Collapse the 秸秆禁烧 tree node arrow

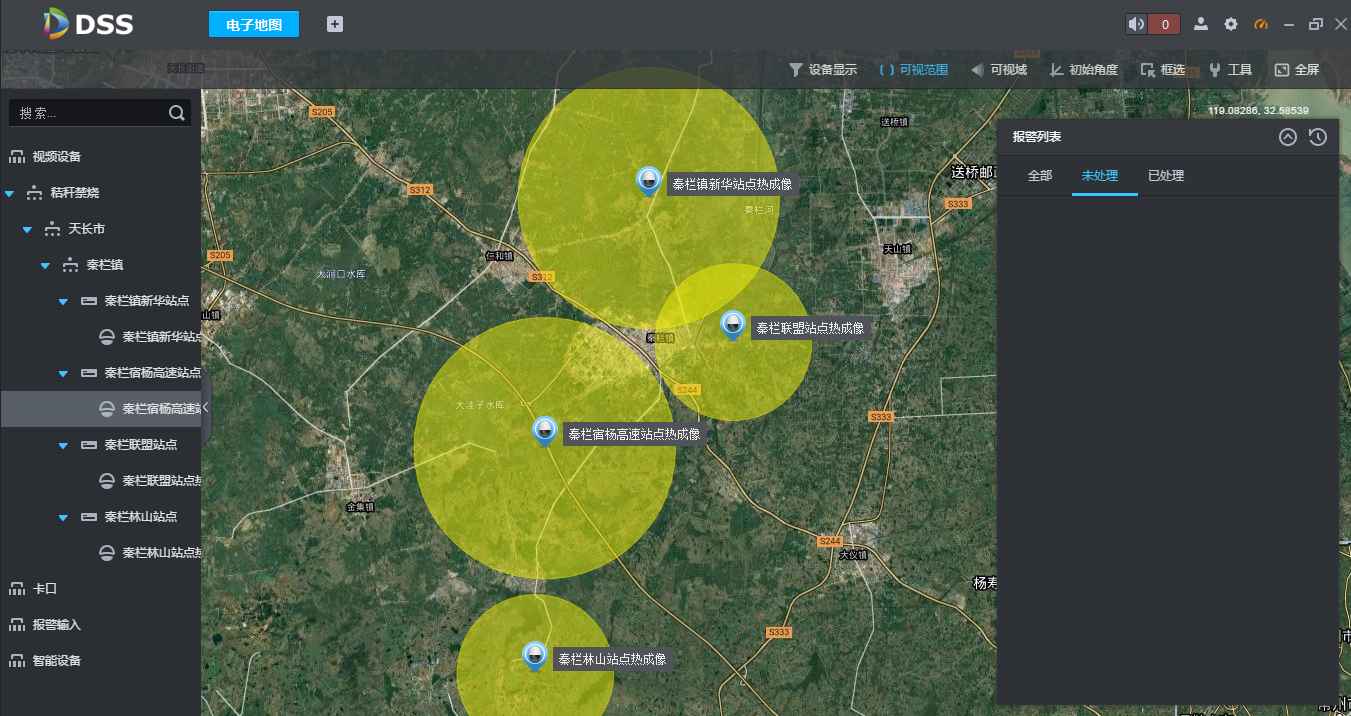9,193
